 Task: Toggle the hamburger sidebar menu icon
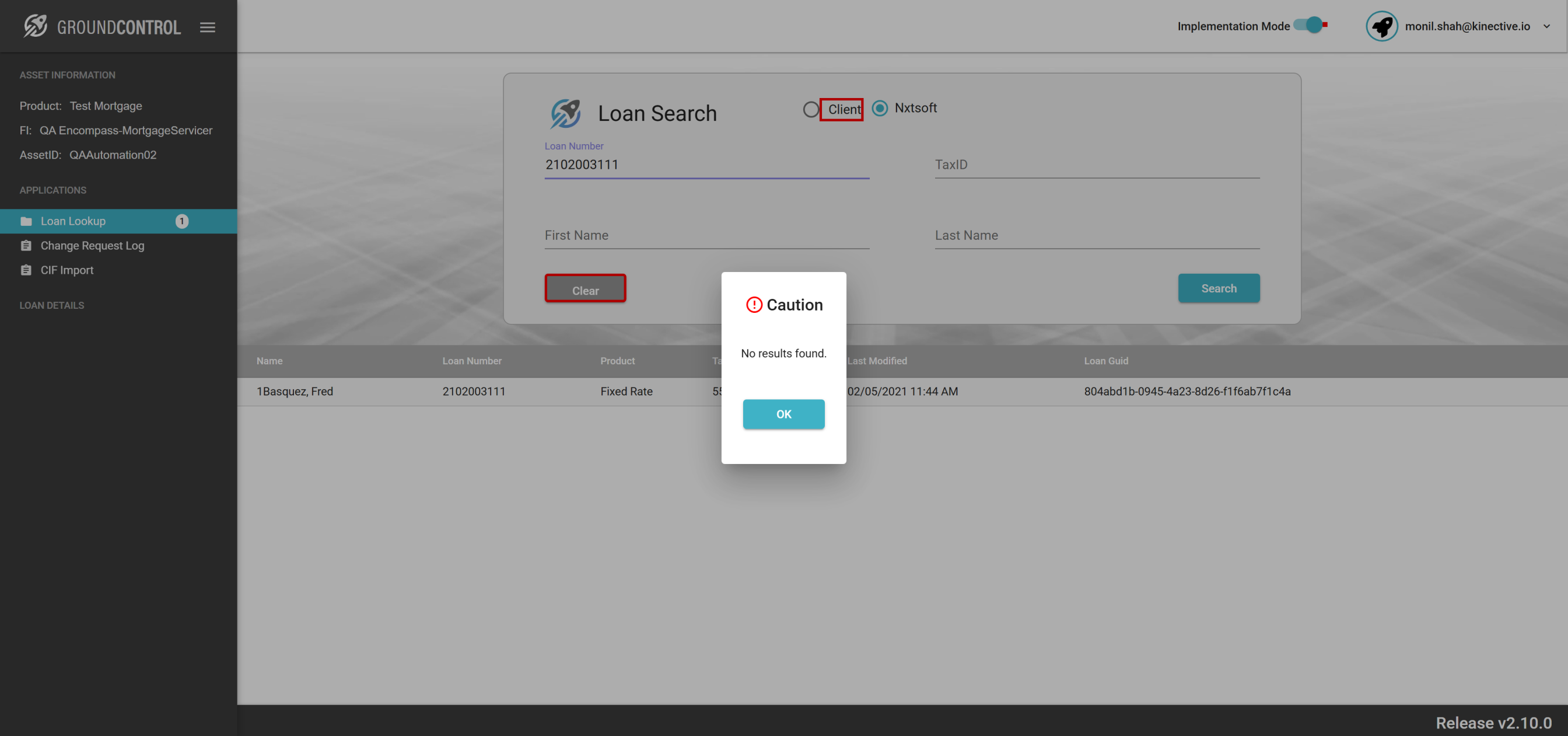point(208,27)
